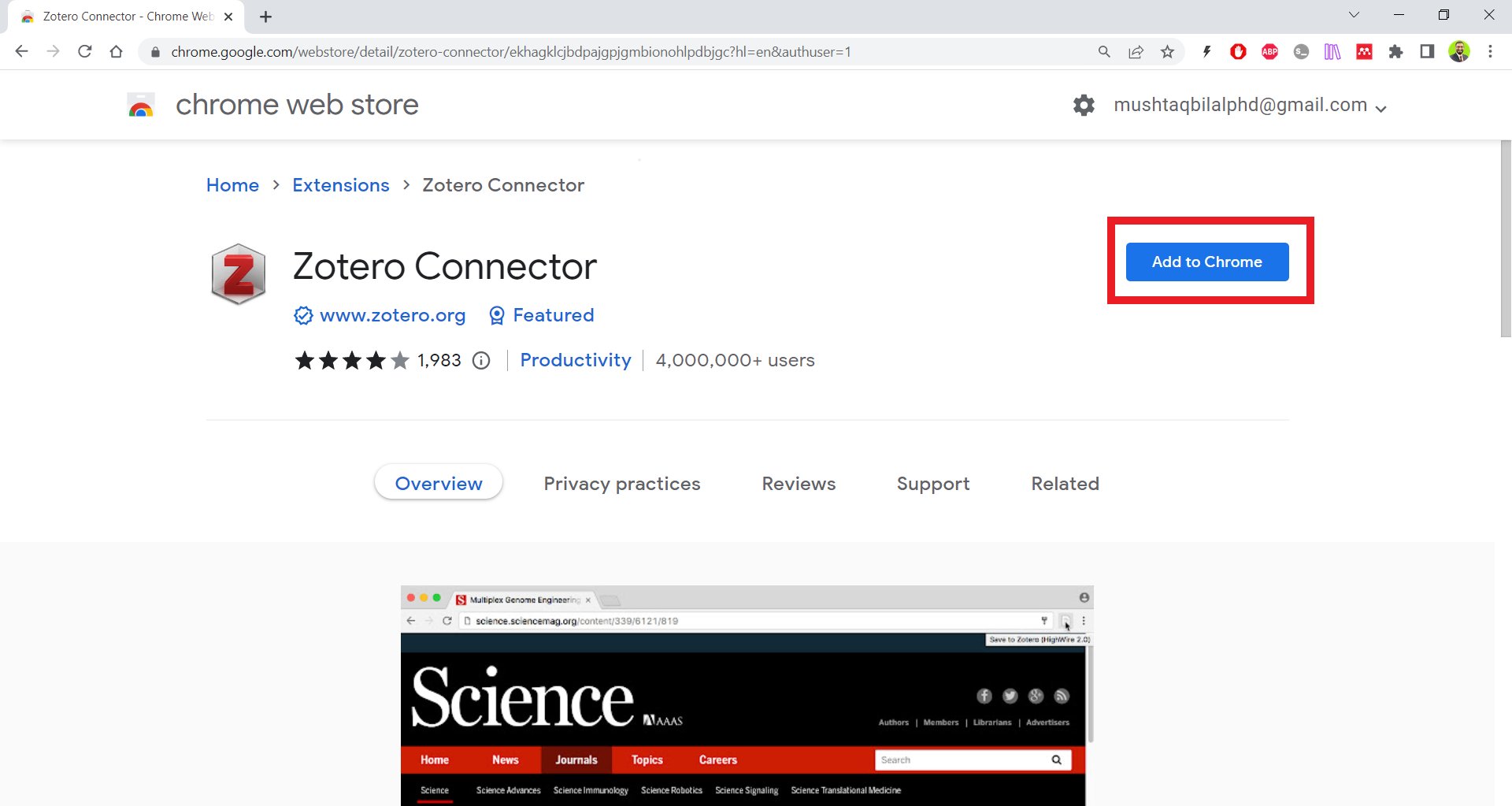
Task: Click the 4,000,000+ users text
Action: tap(735, 360)
